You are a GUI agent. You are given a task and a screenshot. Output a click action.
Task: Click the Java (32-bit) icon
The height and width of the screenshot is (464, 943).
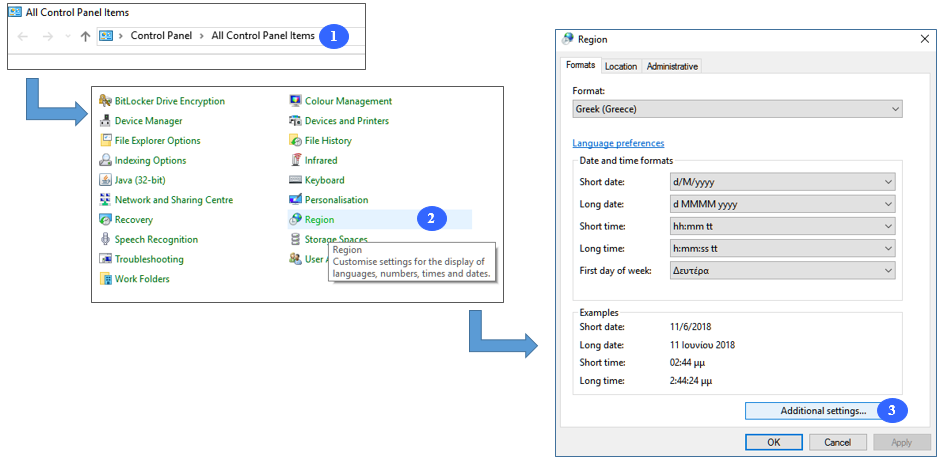coord(105,180)
